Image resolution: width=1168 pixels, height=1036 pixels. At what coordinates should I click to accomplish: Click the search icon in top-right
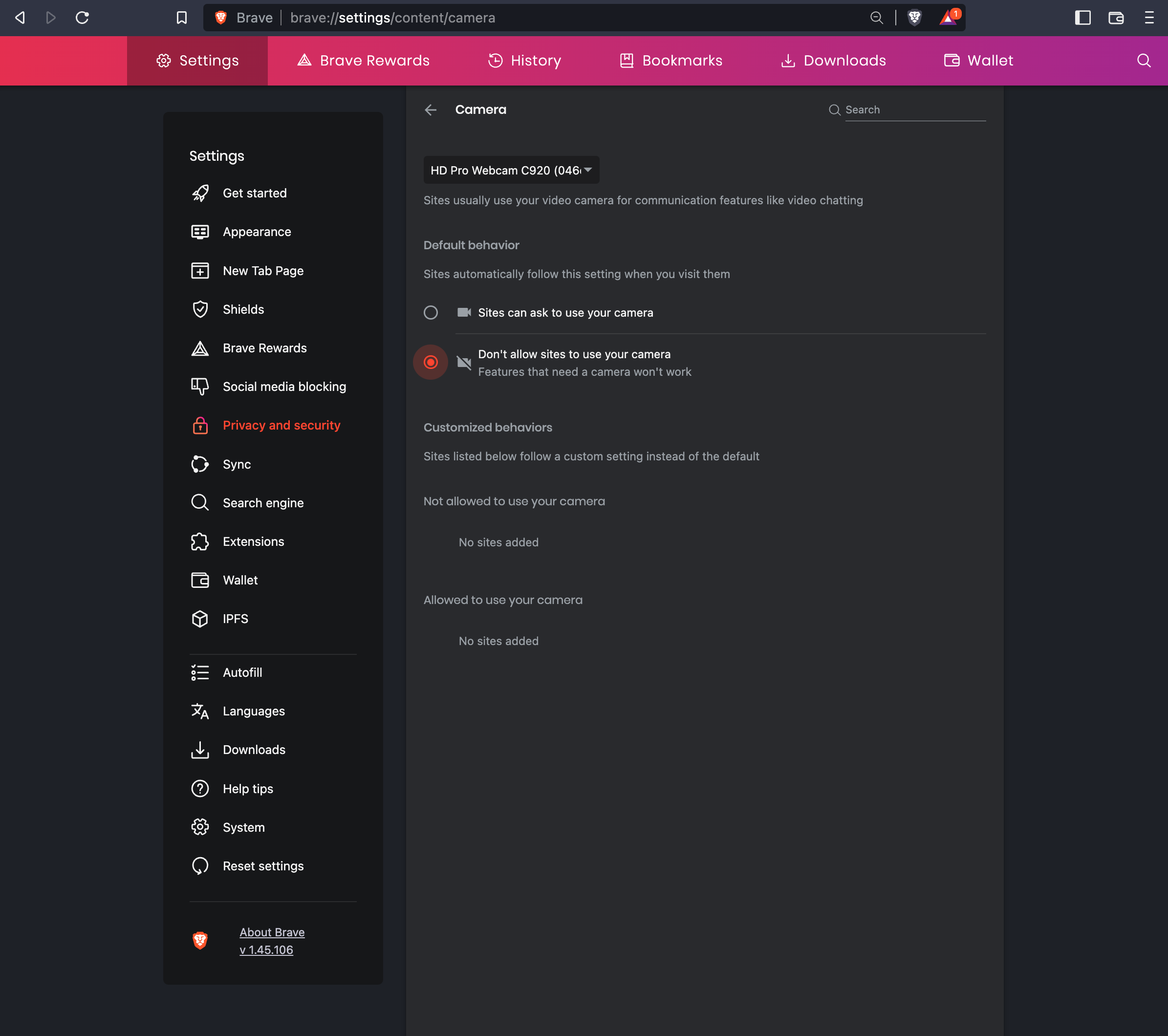[x=1145, y=61]
